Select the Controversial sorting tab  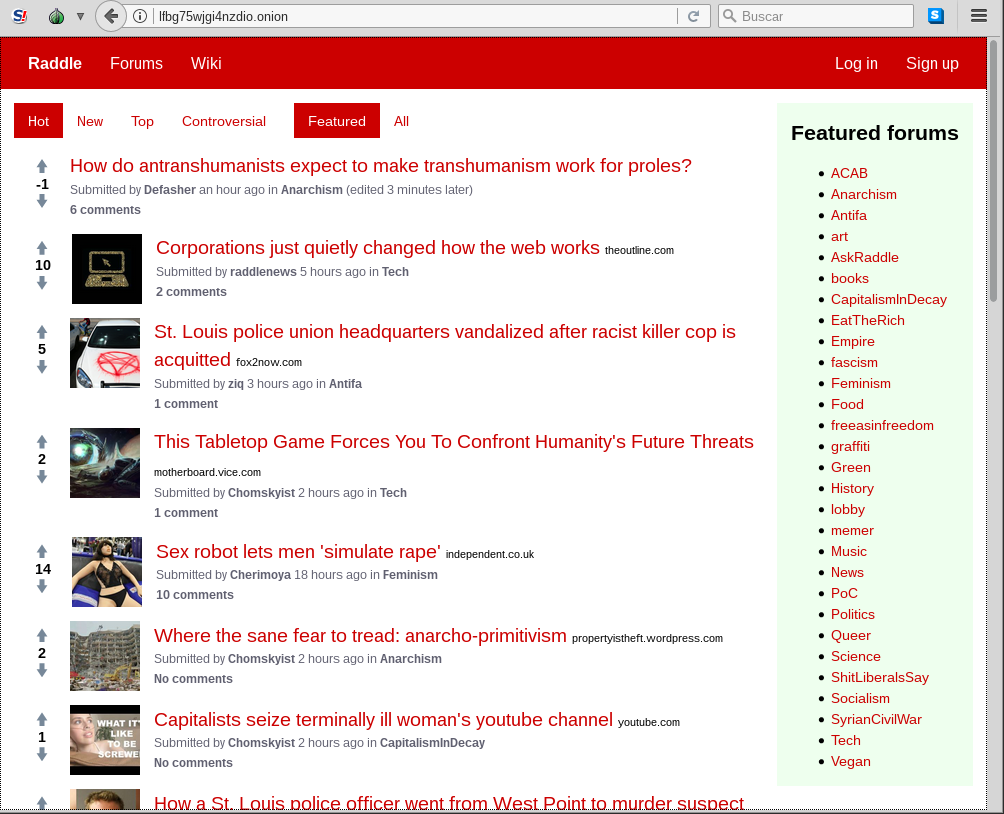(224, 121)
